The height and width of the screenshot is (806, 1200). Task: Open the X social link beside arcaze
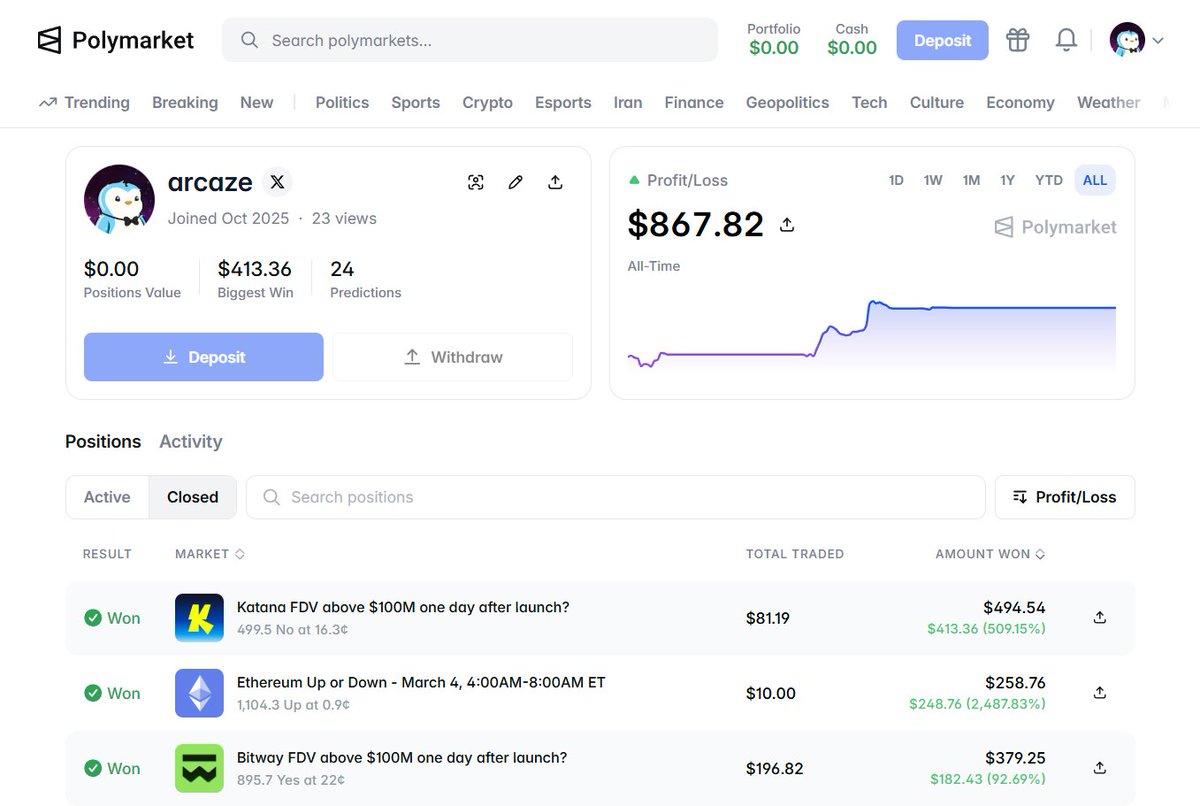coord(277,182)
